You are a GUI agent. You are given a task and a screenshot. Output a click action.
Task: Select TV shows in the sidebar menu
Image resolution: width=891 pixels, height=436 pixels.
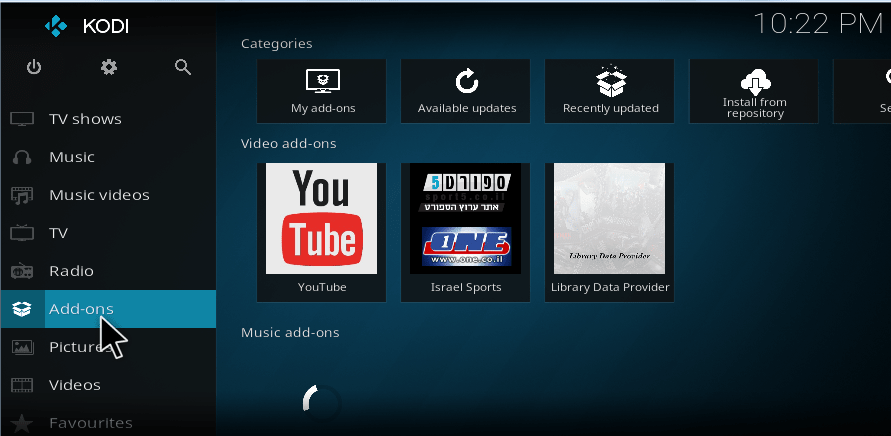tap(108, 119)
